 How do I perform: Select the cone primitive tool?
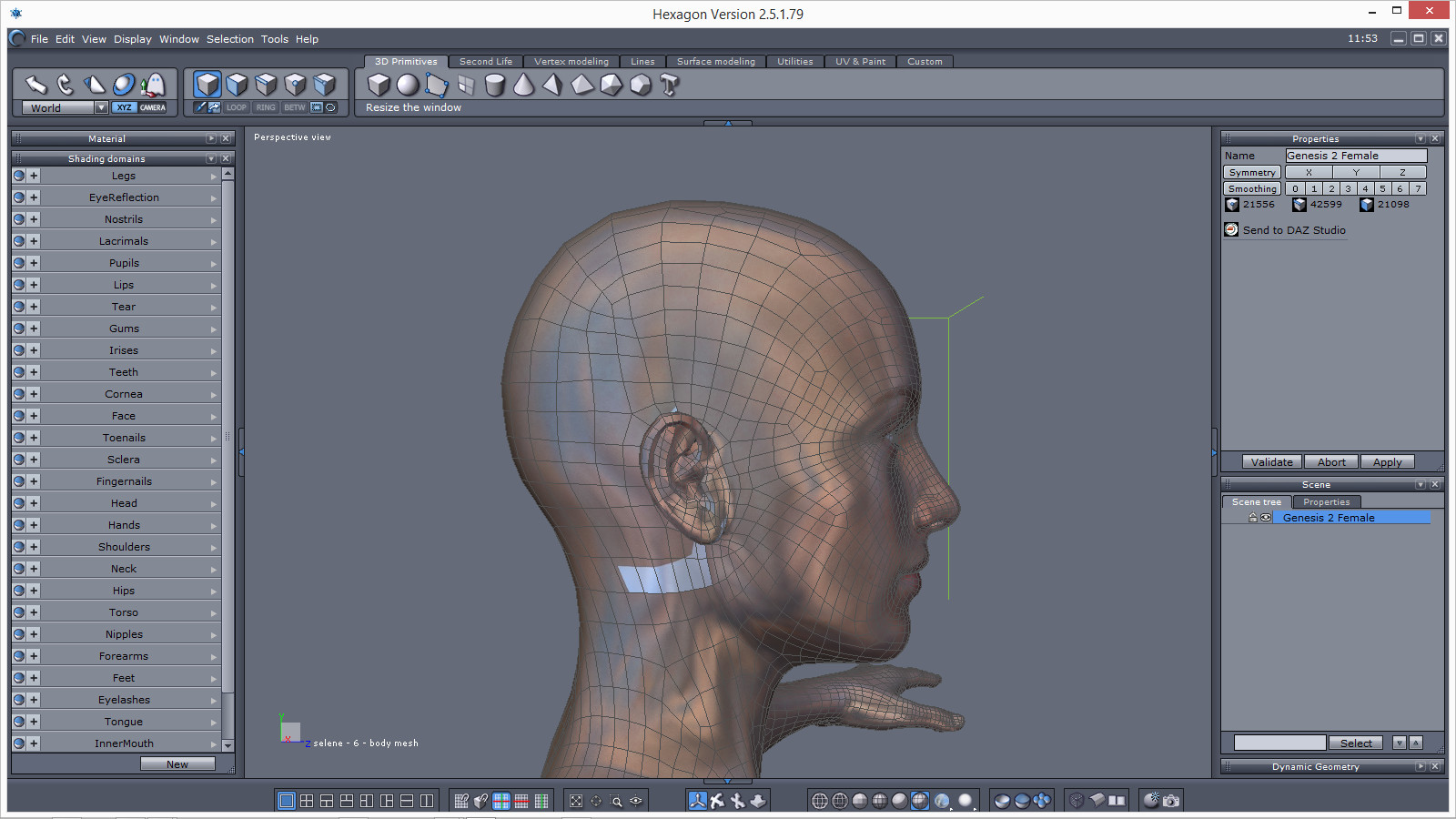point(524,85)
